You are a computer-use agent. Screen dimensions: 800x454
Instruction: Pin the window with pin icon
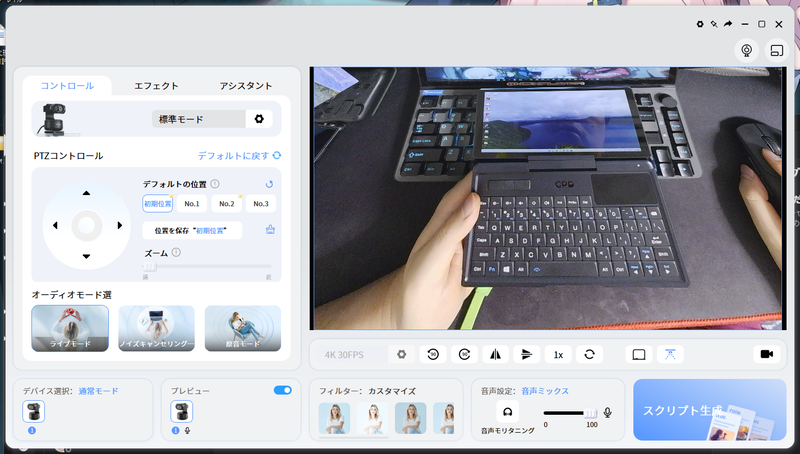pyautogui.click(x=714, y=24)
